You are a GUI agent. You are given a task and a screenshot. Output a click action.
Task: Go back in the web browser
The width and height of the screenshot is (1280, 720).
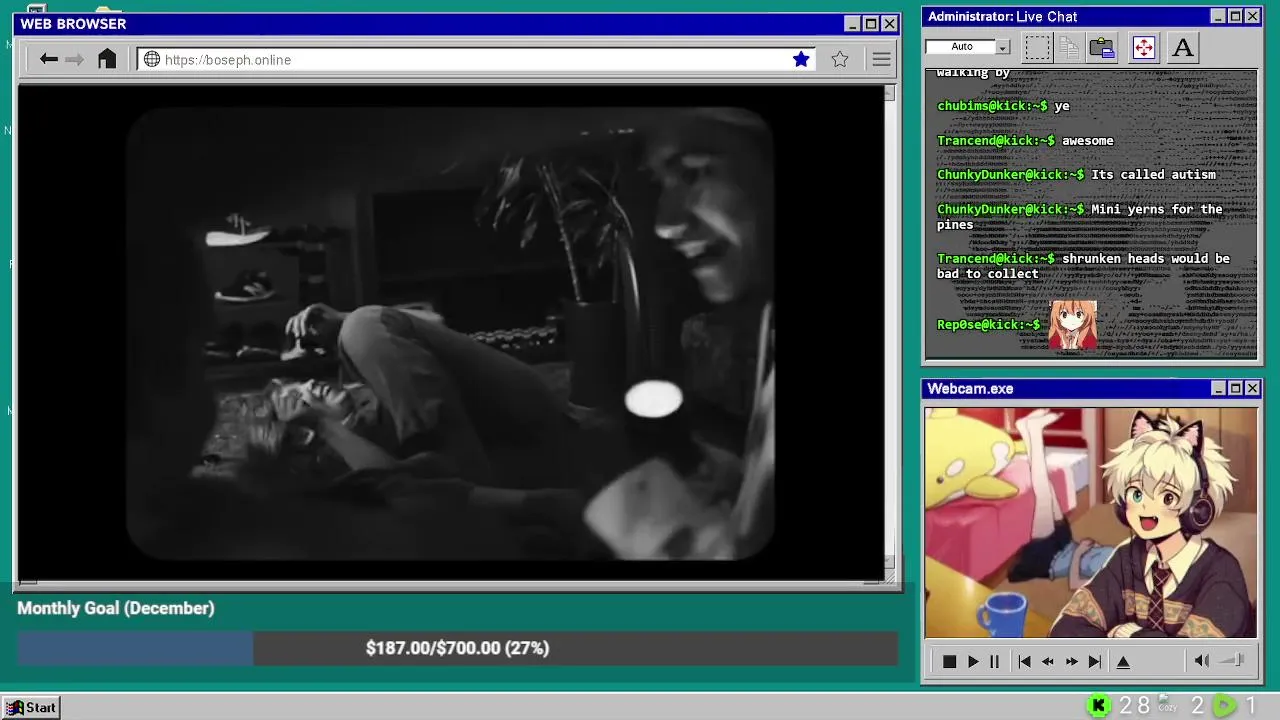pyautogui.click(x=48, y=59)
